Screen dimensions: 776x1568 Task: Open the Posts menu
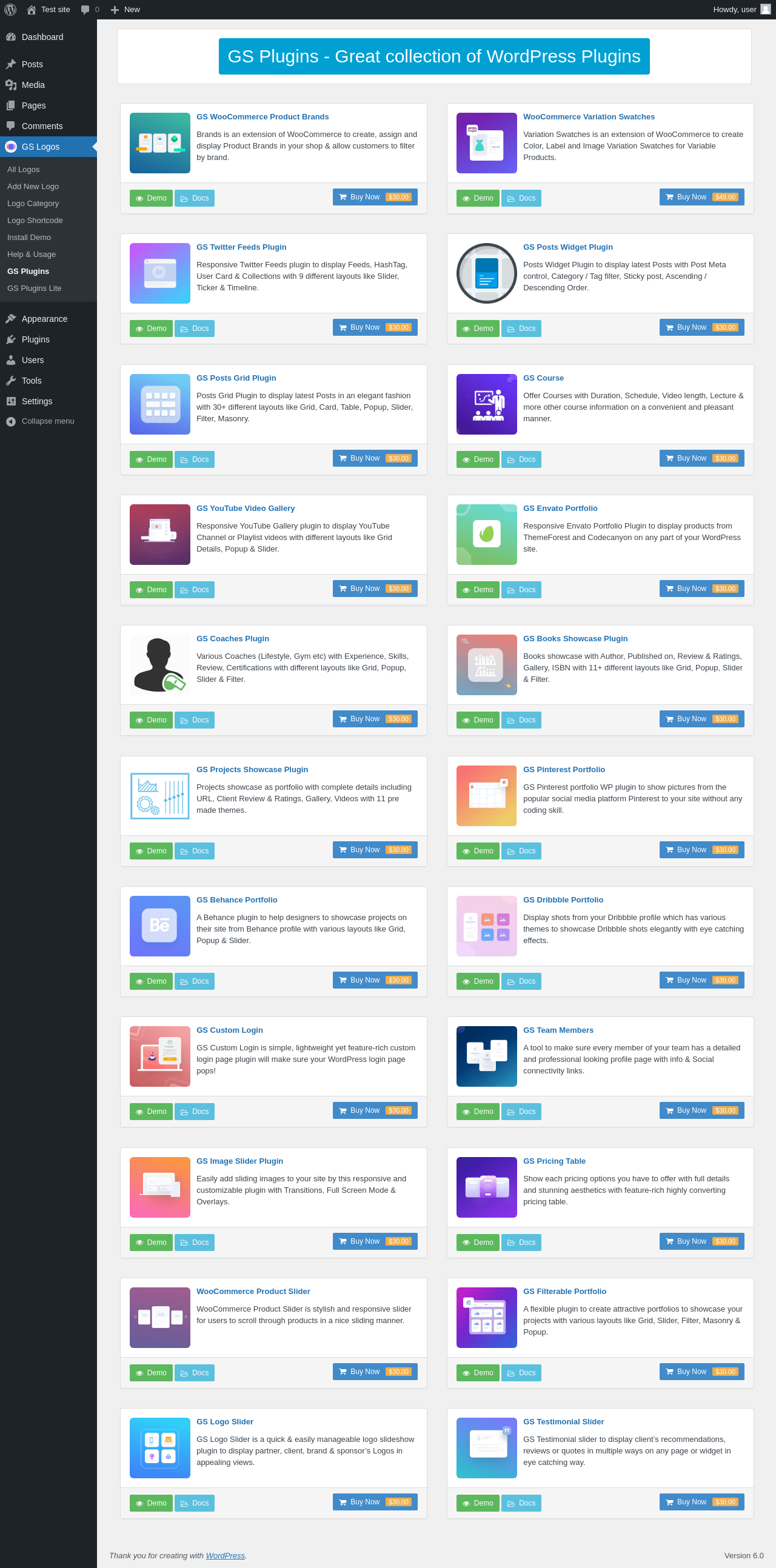point(48,64)
